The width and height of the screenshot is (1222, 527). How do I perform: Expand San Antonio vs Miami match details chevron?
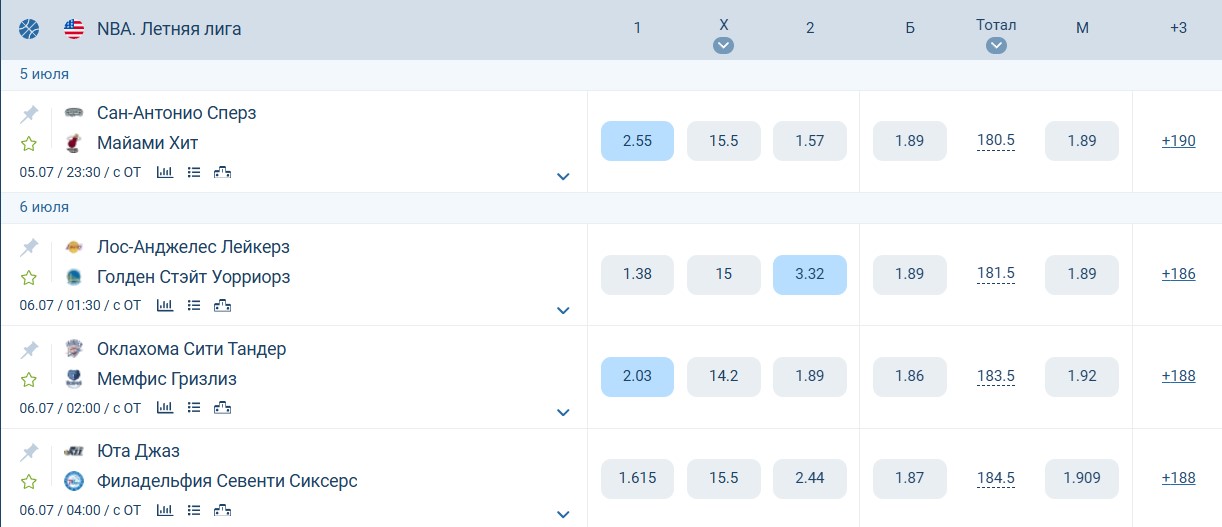point(563,177)
